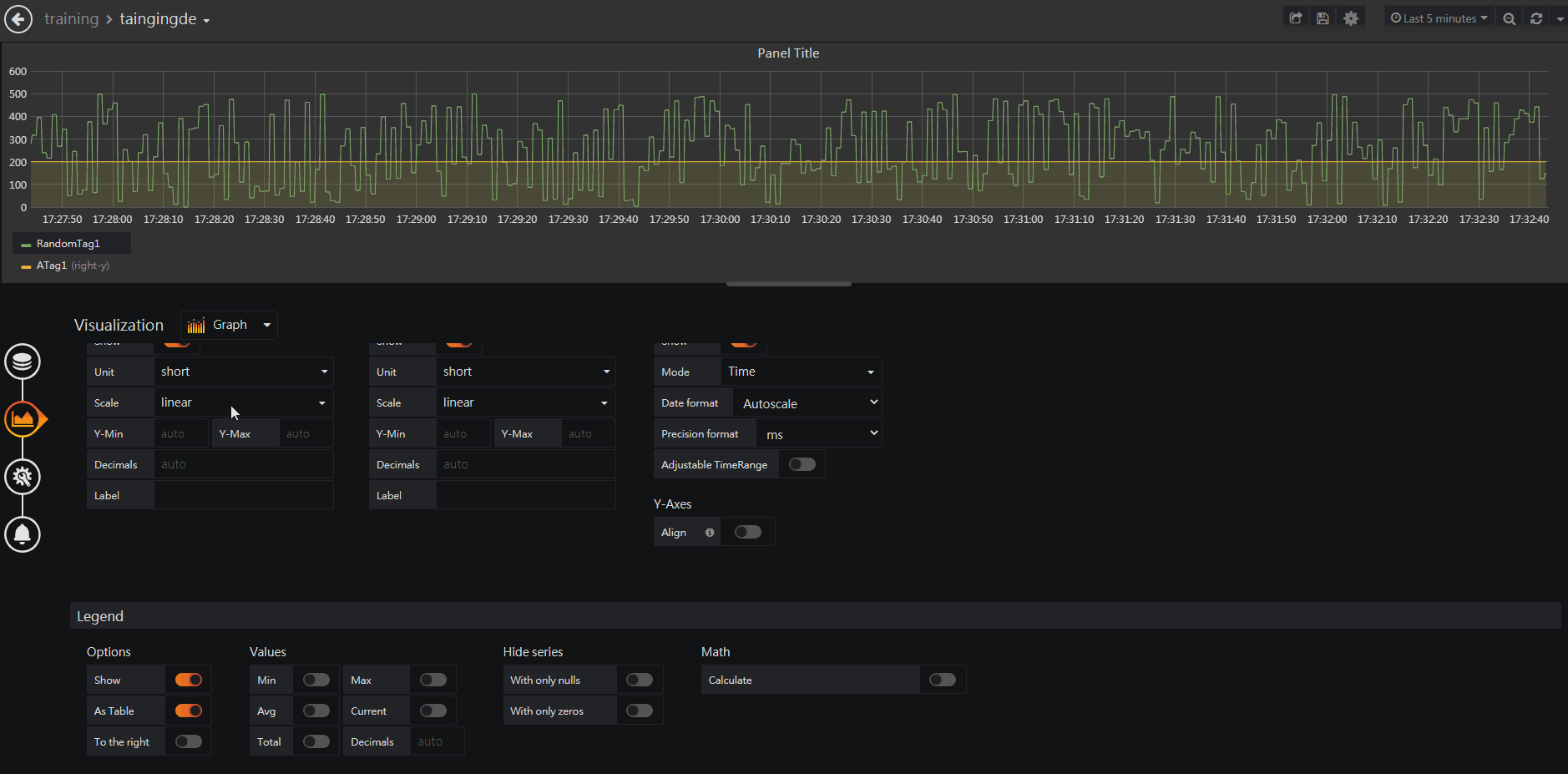
Task: Open the Alert bell tab icon
Action: 23,534
